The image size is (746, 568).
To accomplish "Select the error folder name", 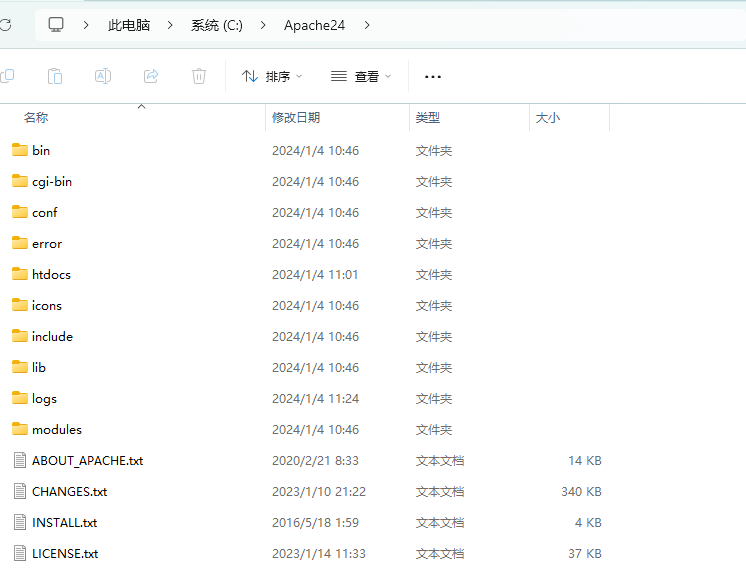I will [x=47, y=244].
